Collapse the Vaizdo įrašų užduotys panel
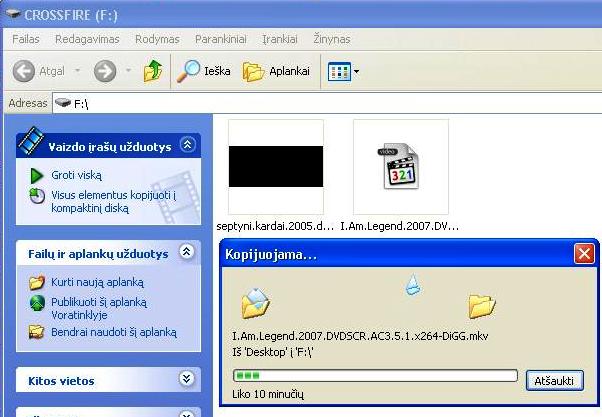This screenshot has height=417, width=602. (x=186, y=146)
